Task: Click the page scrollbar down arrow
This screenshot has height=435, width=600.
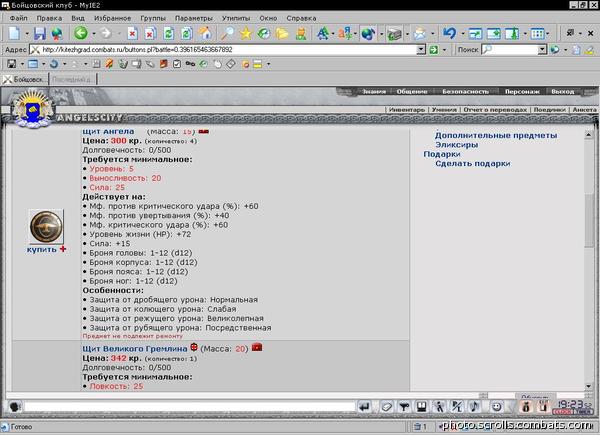Action: click(589, 386)
